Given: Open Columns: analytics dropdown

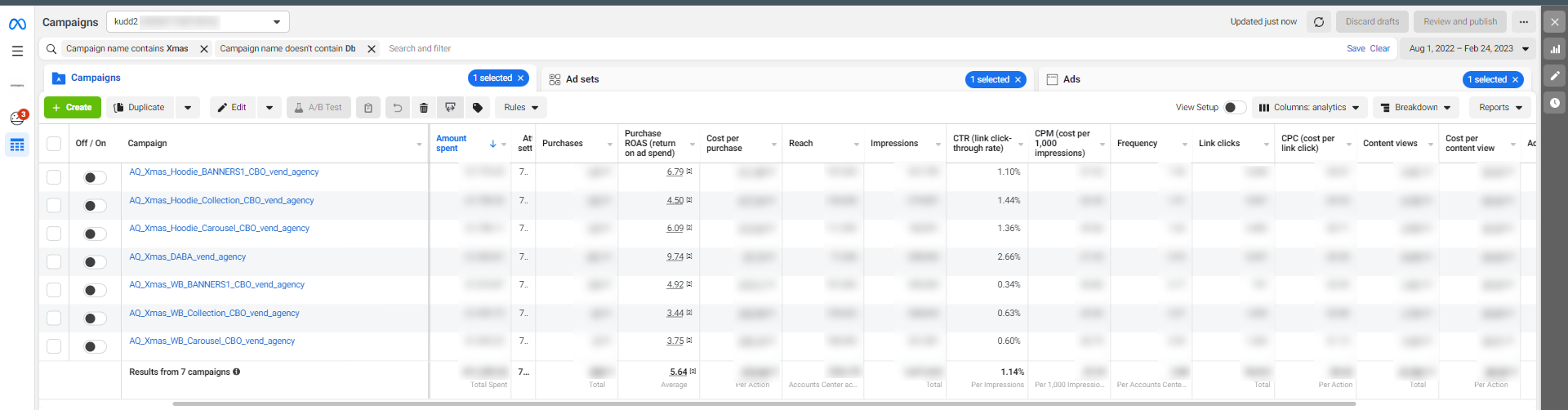Looking at the screenshot, I should pos(1309,108).
